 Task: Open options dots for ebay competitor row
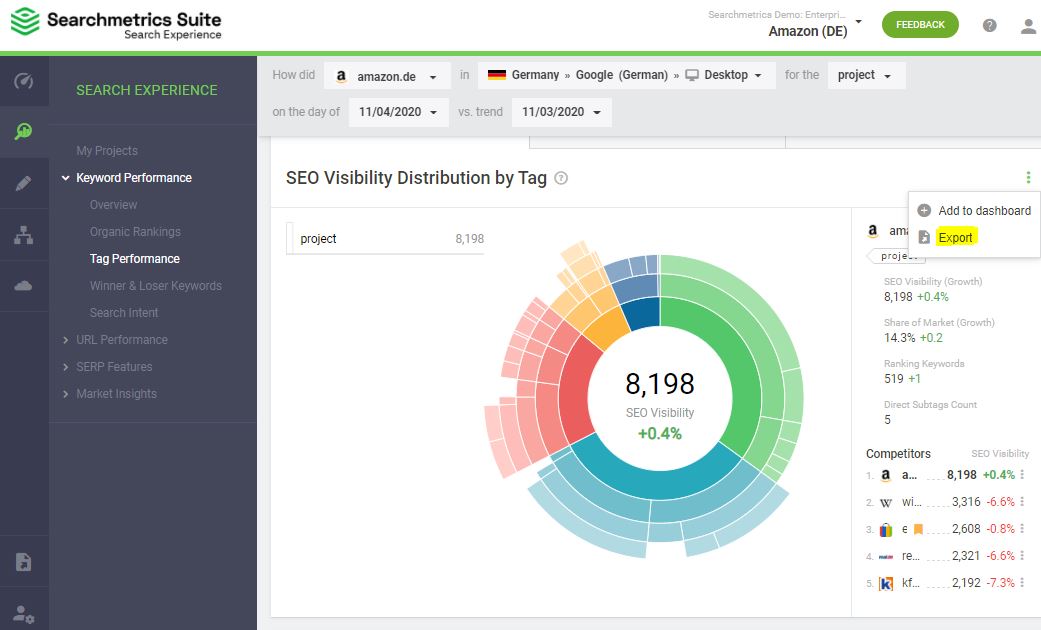(1022, 528)
